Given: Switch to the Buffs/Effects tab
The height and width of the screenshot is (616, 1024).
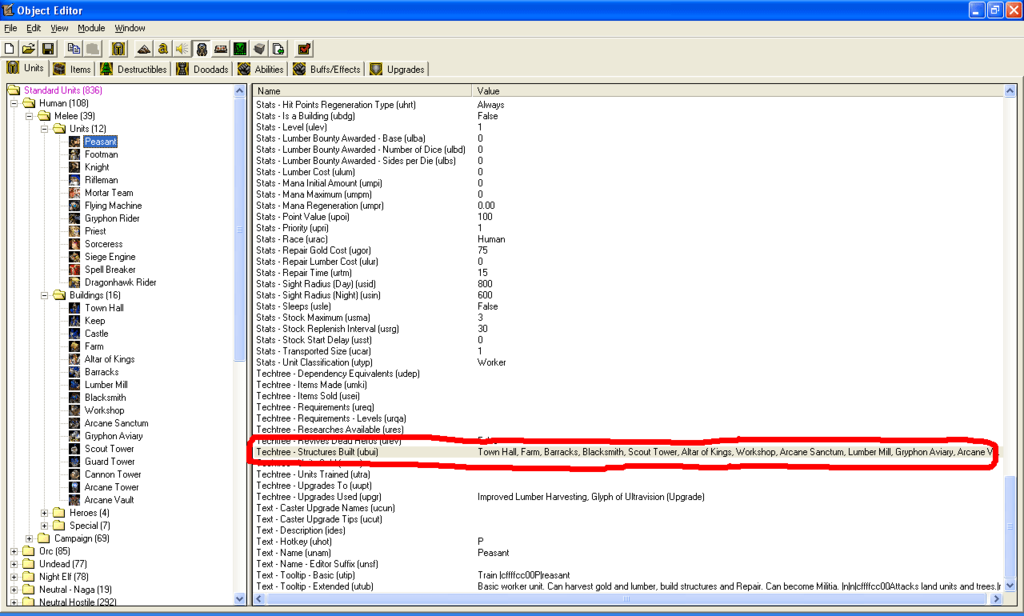Looking at the screenshot, I should [327, 69].
